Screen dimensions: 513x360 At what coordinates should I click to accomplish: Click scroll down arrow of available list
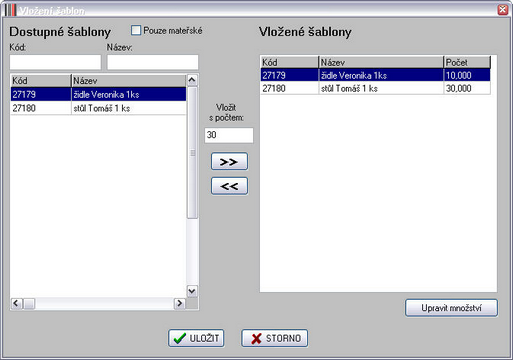pos(192,291)
